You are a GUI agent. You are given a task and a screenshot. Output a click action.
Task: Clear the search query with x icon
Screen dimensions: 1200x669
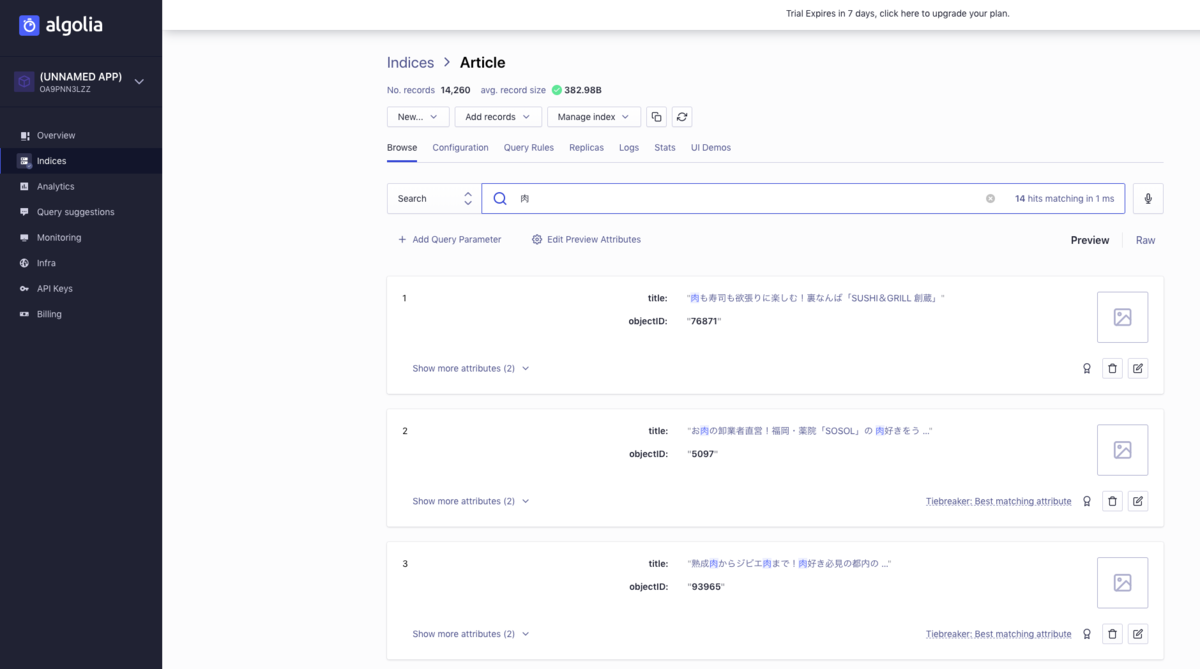click(991, 198)
